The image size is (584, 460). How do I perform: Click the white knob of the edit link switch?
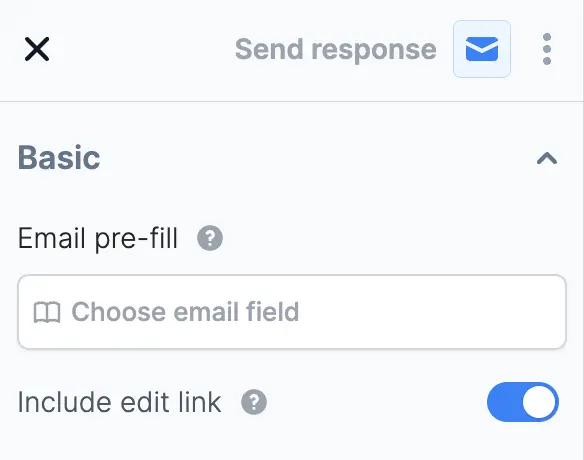(539, 402)
